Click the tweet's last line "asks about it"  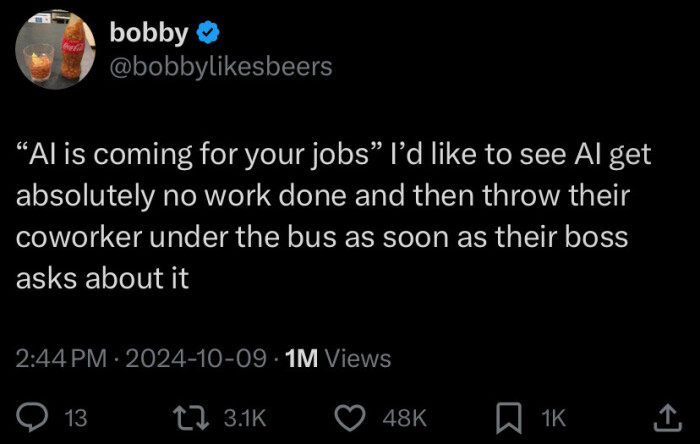103,281
